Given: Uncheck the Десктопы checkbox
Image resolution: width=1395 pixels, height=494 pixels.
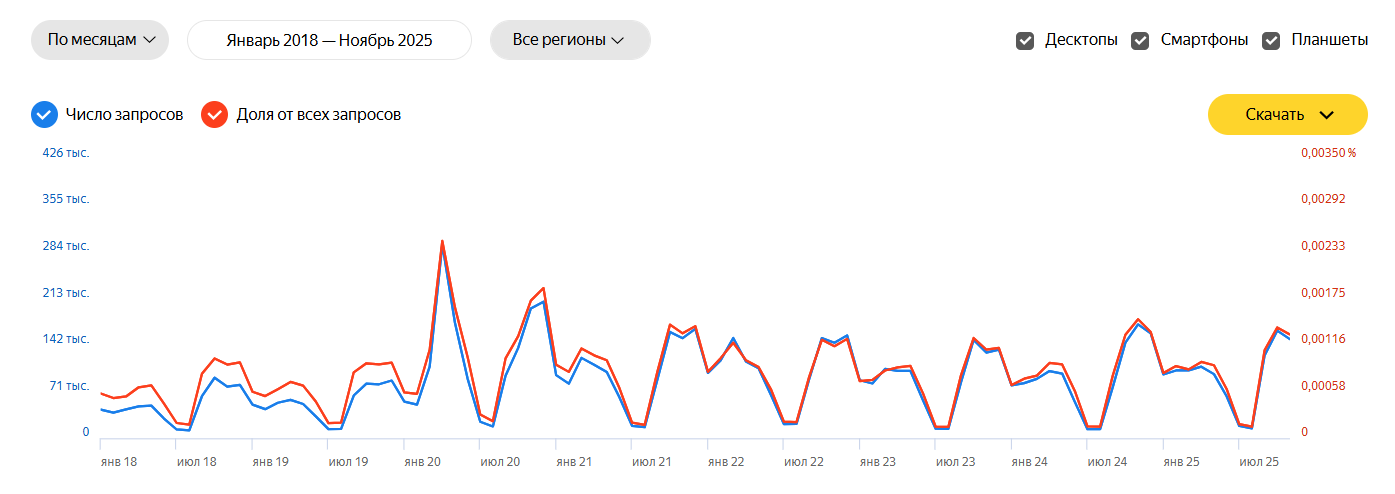Looking at the screenshot, I should (x=1025, y=41).
